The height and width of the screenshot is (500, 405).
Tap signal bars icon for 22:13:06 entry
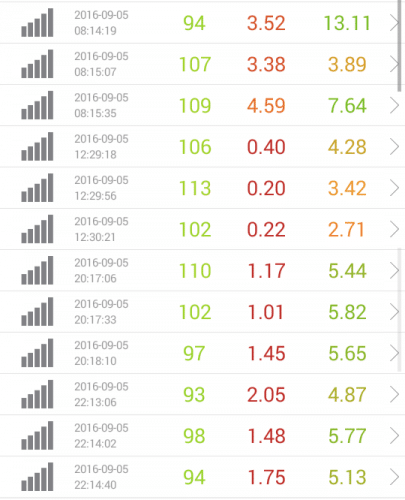(x=37, y=394)
